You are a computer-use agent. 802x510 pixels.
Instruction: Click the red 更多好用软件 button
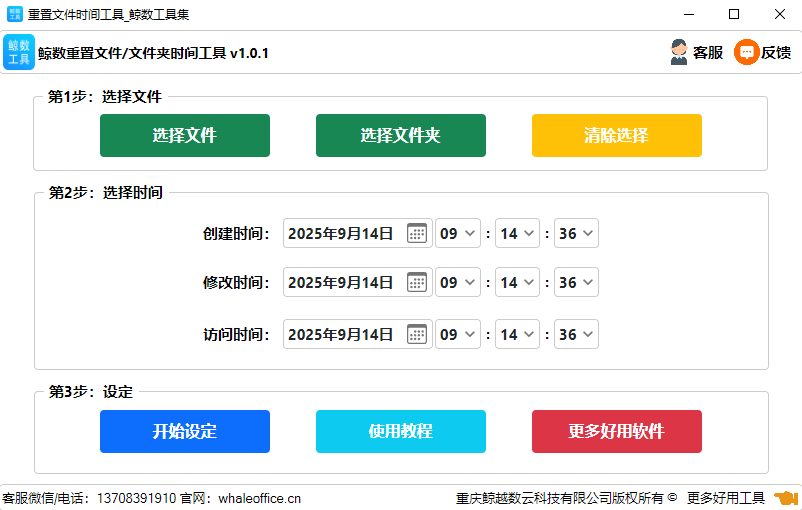coord(616,431)
